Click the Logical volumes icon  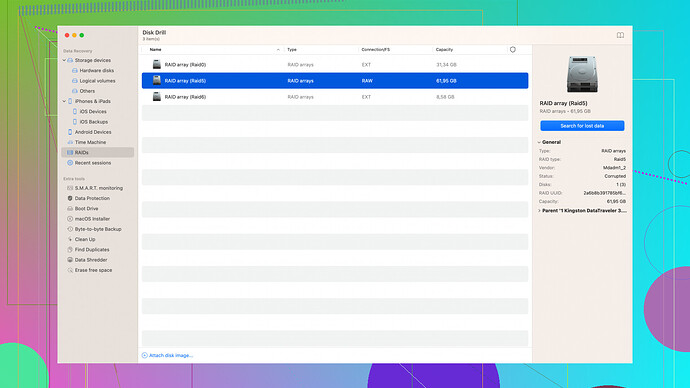coord(75,81)
